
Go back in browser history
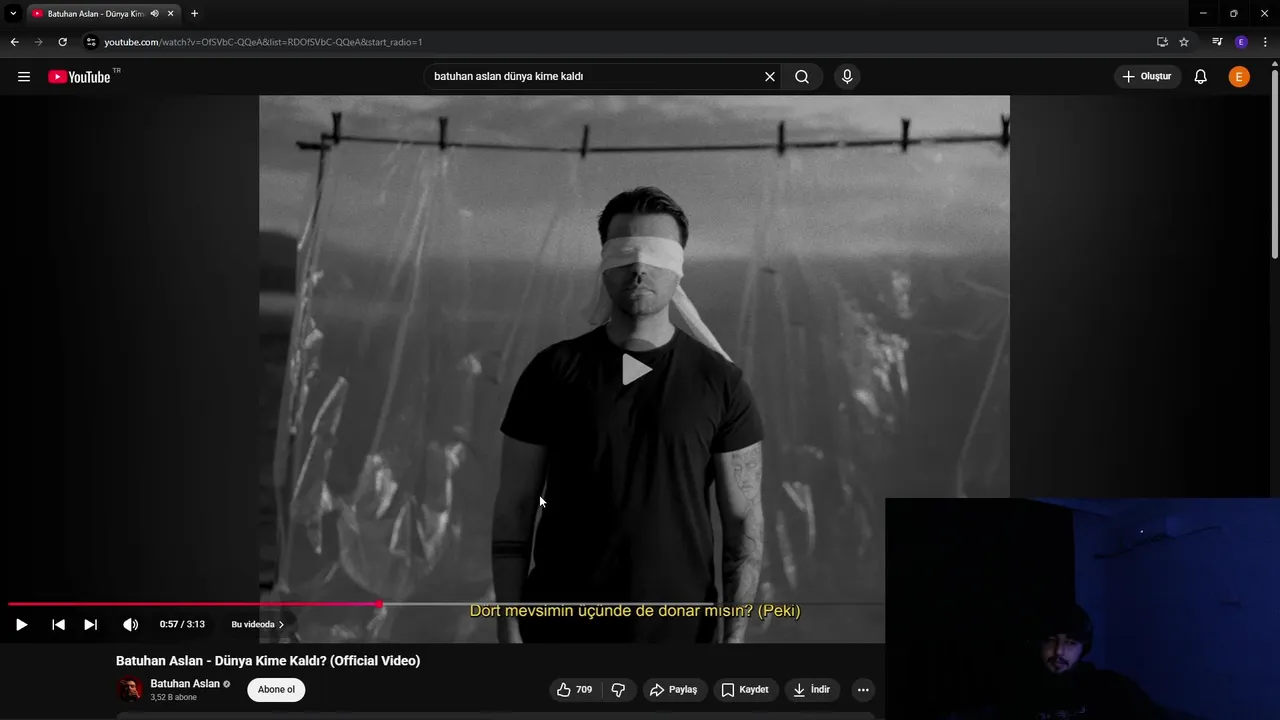pos(14,42)
